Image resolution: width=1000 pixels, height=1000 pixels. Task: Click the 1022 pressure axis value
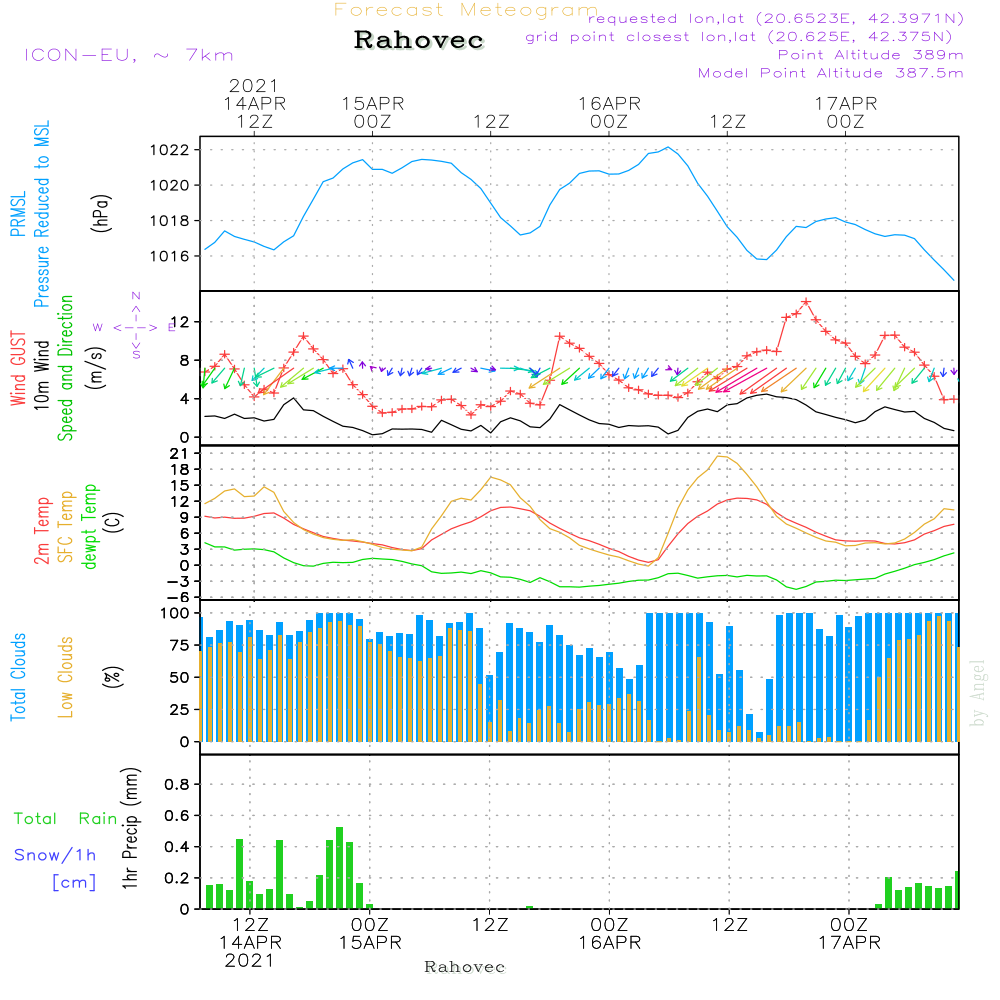coord(170,151)
